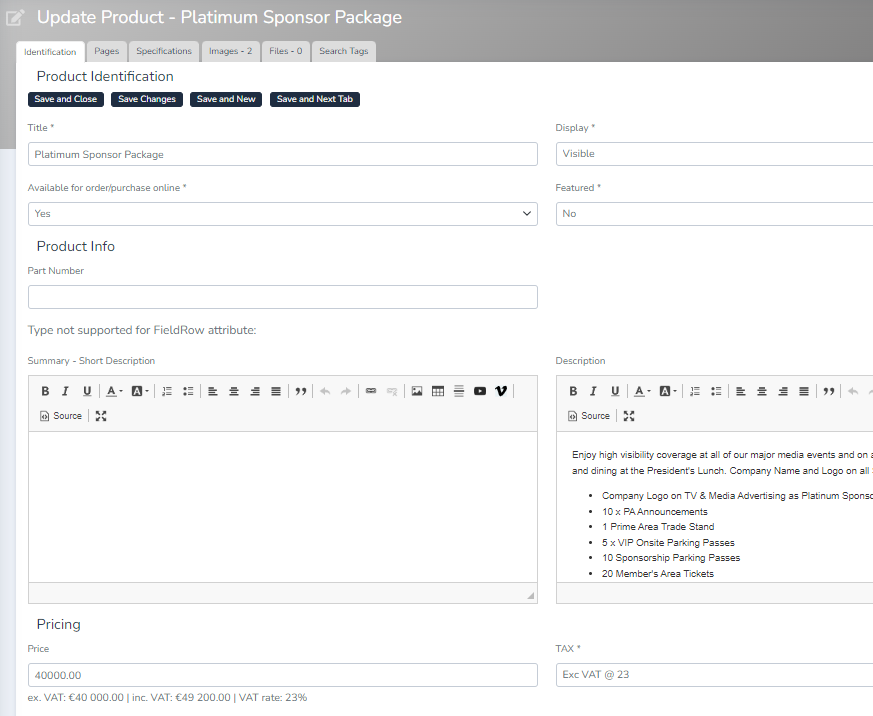
Task: Center align text in Description editor
Action: click(x=761, y=391)
